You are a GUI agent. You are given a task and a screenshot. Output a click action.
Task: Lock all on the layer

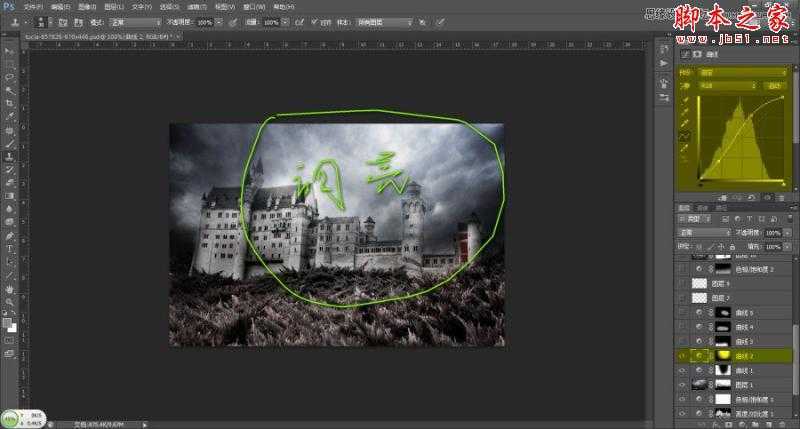click(x=733, y=246)
